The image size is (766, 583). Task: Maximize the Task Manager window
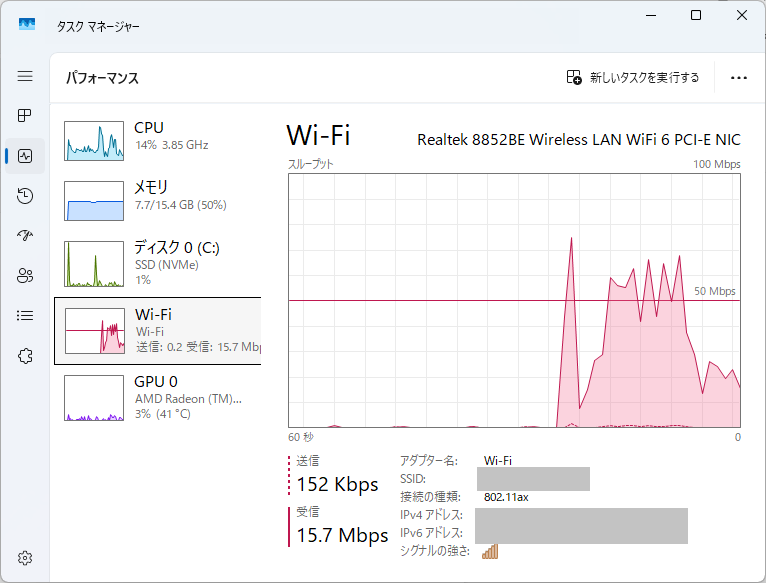696,15
